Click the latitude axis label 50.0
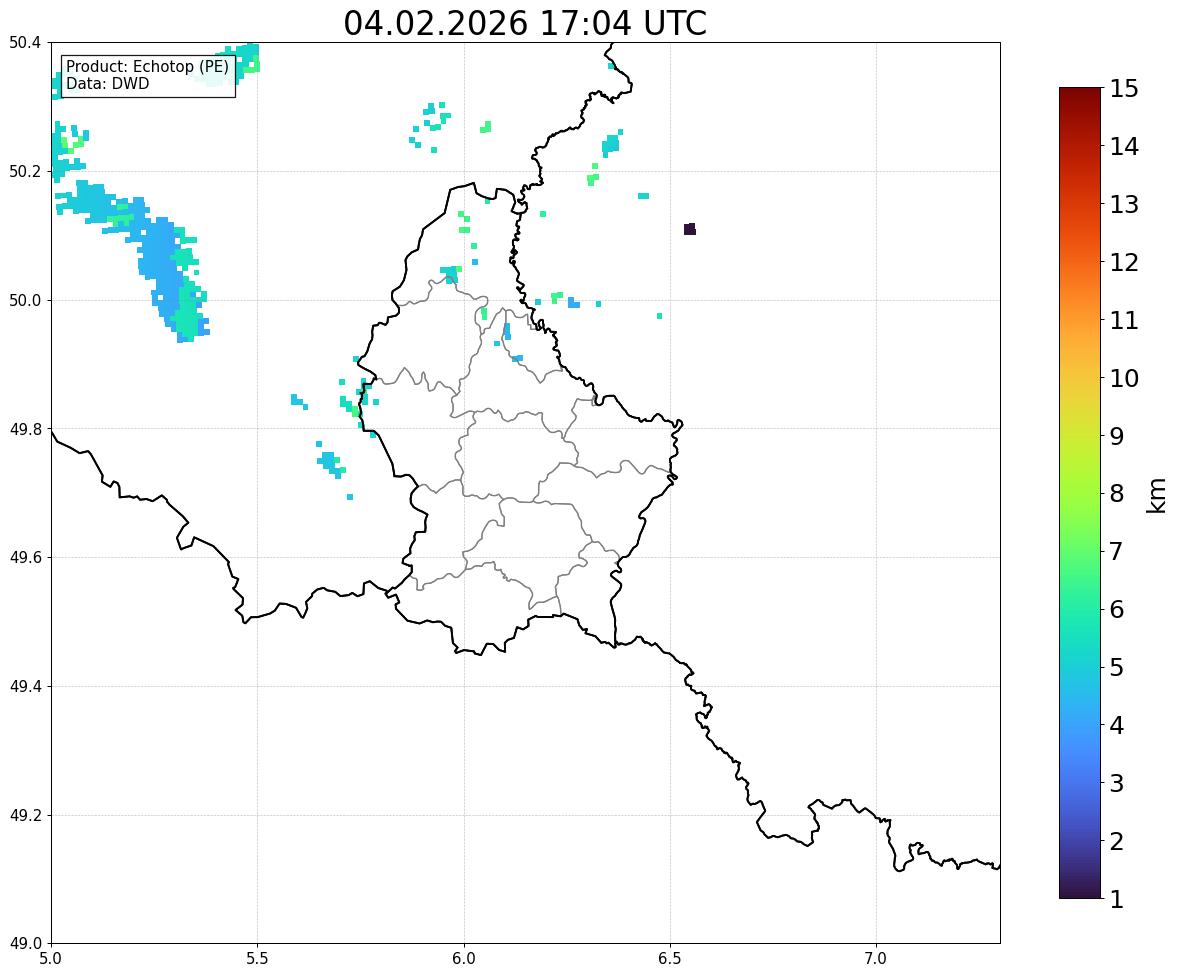The image size is (1178, 976). pos(26,301)
